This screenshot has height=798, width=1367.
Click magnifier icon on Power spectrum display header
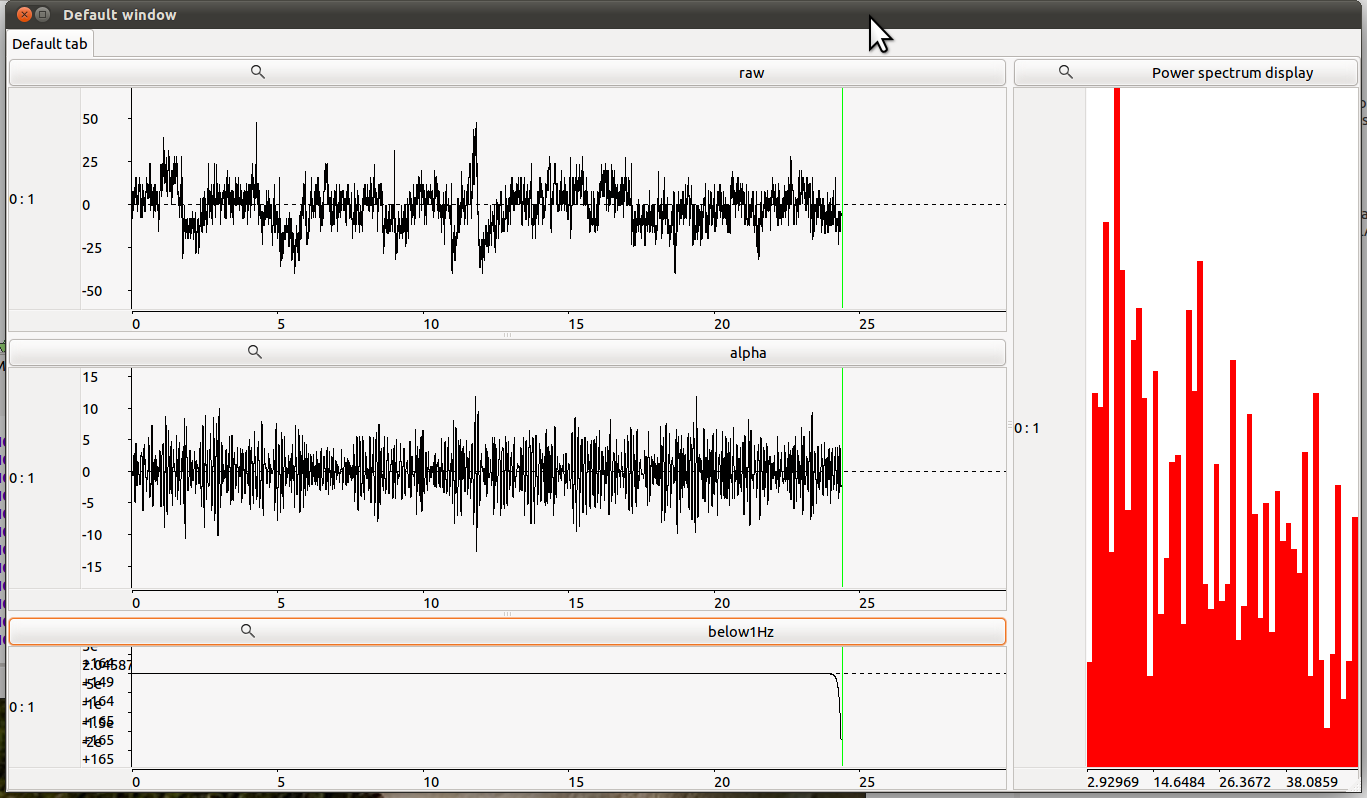click(x=1066, y=72)
